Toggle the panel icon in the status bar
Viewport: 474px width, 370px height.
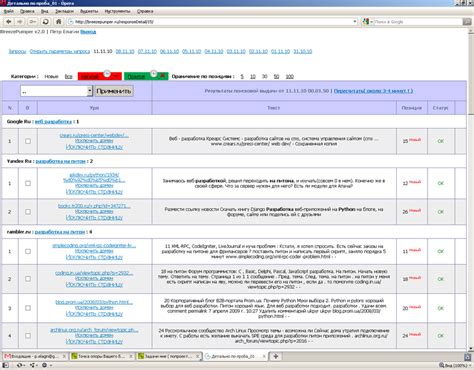click(6, 365)
